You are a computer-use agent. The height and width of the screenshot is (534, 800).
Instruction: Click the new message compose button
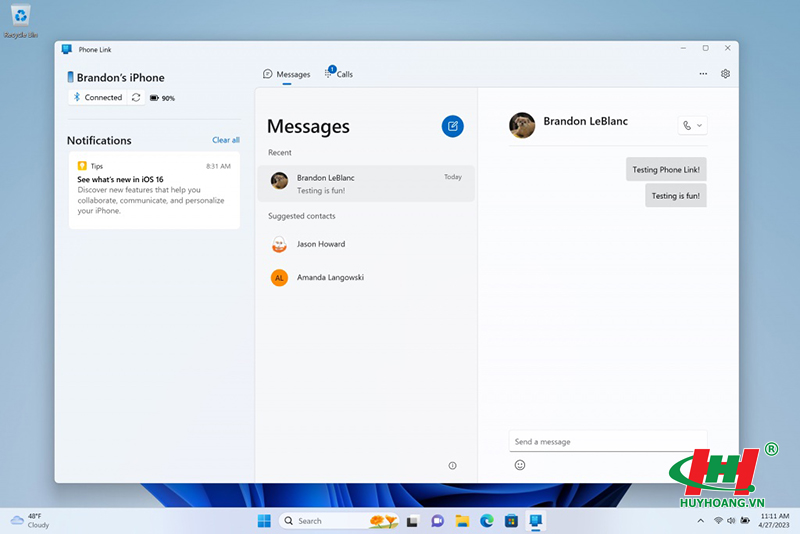[452, 126]
